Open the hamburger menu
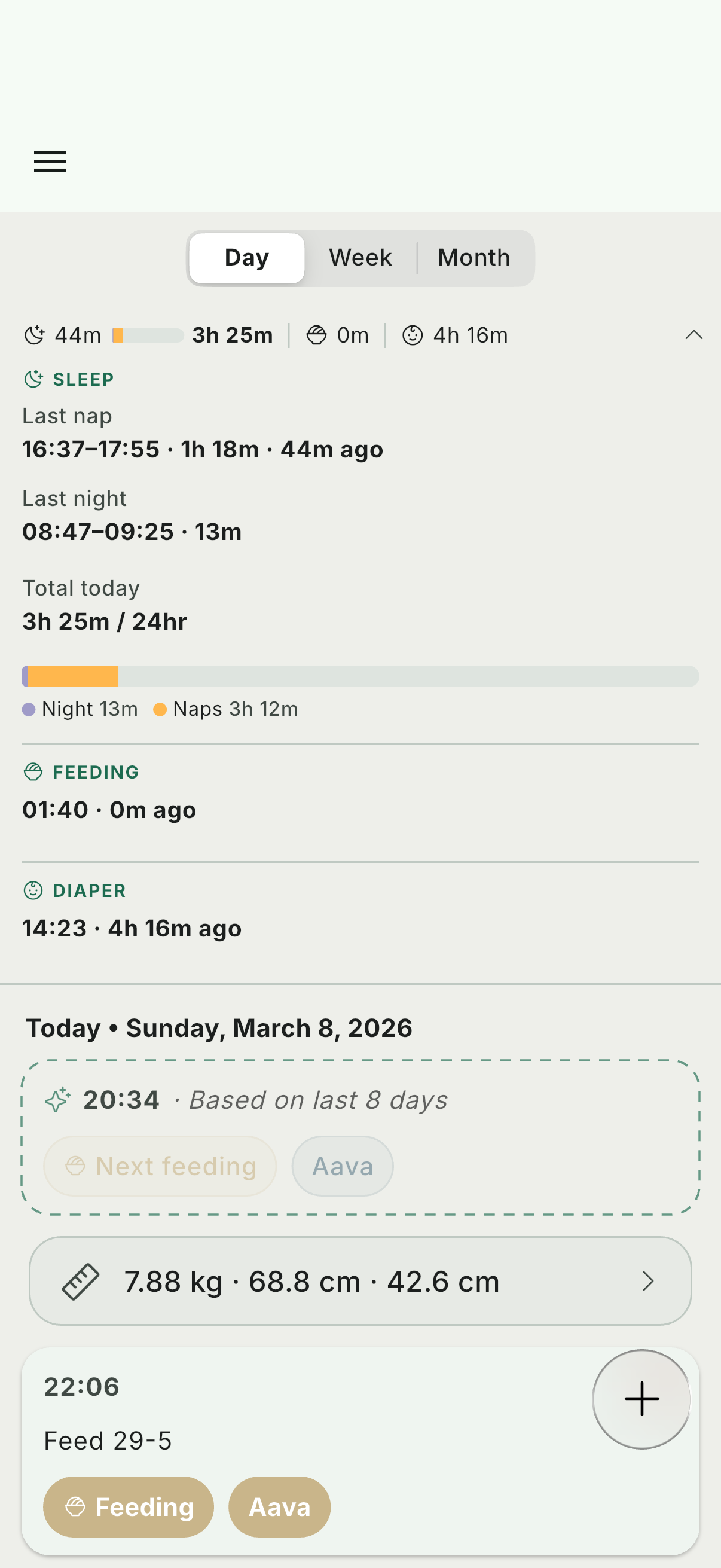Viewport: 721px width, 1568px height. pyautogui.click(x=50, y=161)
